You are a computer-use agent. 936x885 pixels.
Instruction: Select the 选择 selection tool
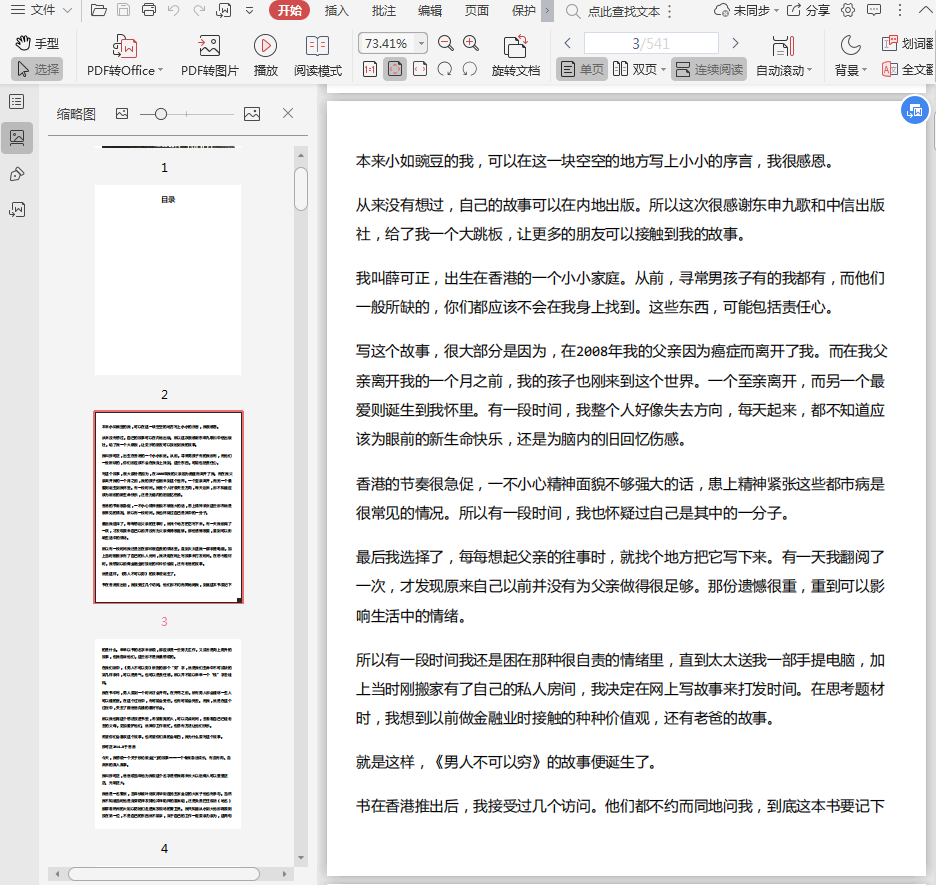[x=37, y=69]
